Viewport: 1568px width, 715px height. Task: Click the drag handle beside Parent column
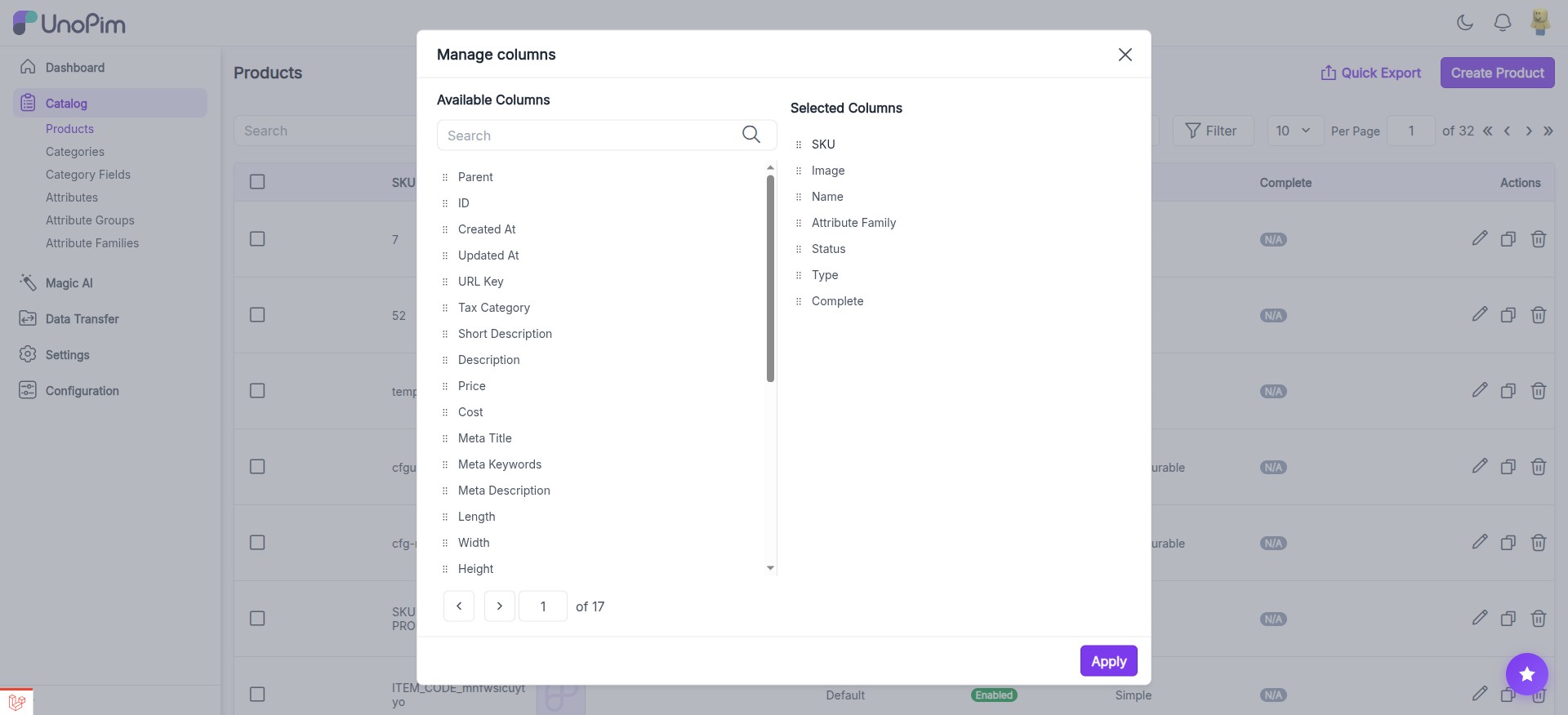coord(445,177)
